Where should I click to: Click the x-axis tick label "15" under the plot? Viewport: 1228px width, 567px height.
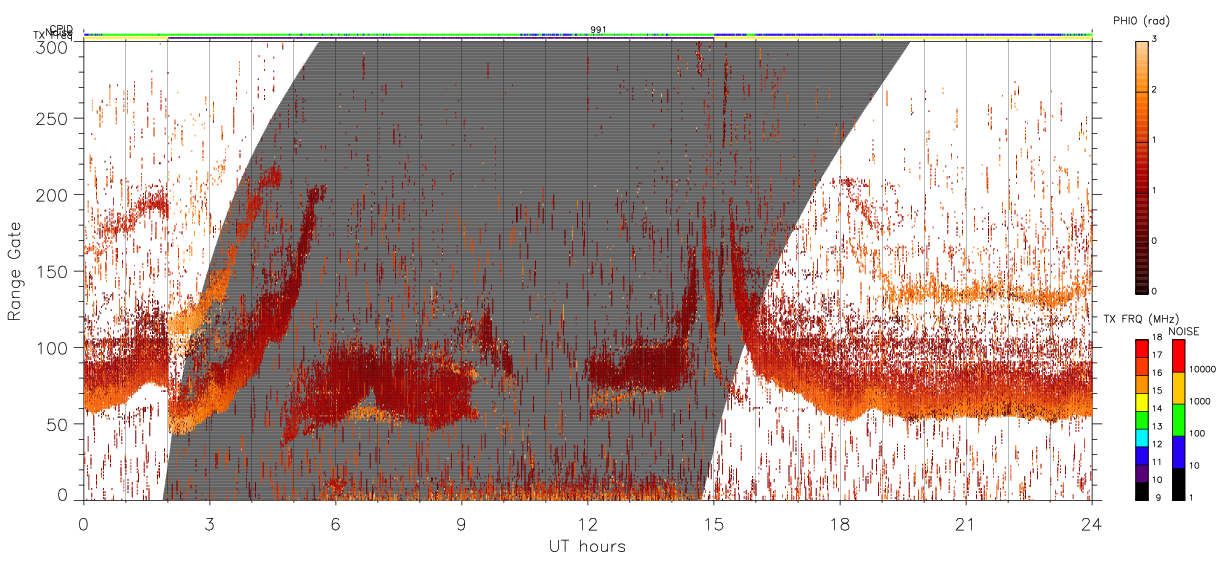tap(714, 523)
